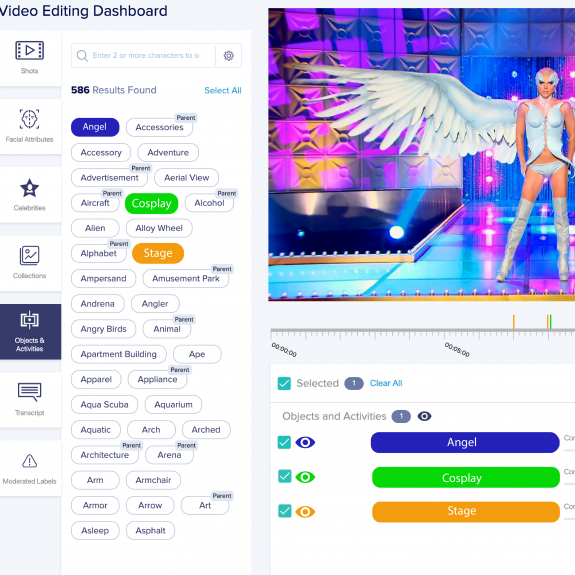Open the Celebrities star icon
The height and width of the screenshot is (575, 575).
tap(29, 188)
